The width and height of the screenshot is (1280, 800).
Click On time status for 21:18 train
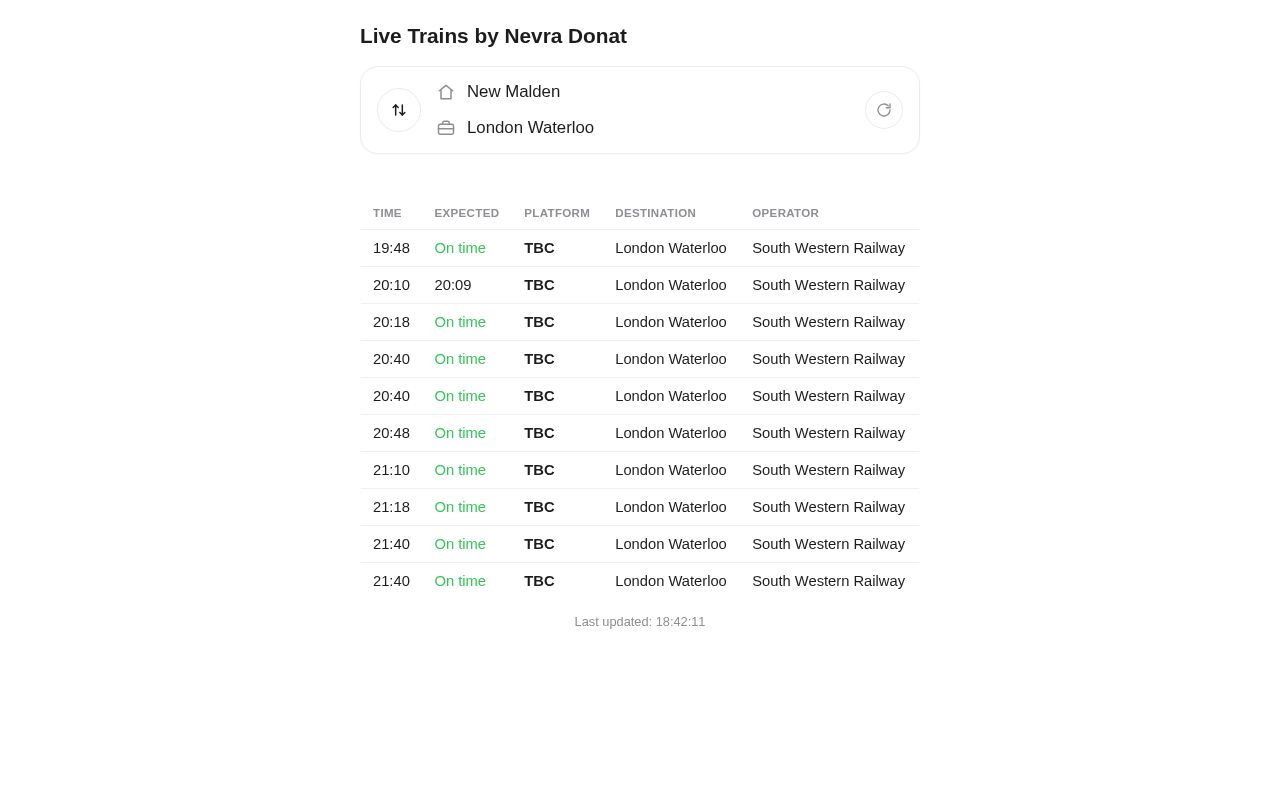coord(460,507)
